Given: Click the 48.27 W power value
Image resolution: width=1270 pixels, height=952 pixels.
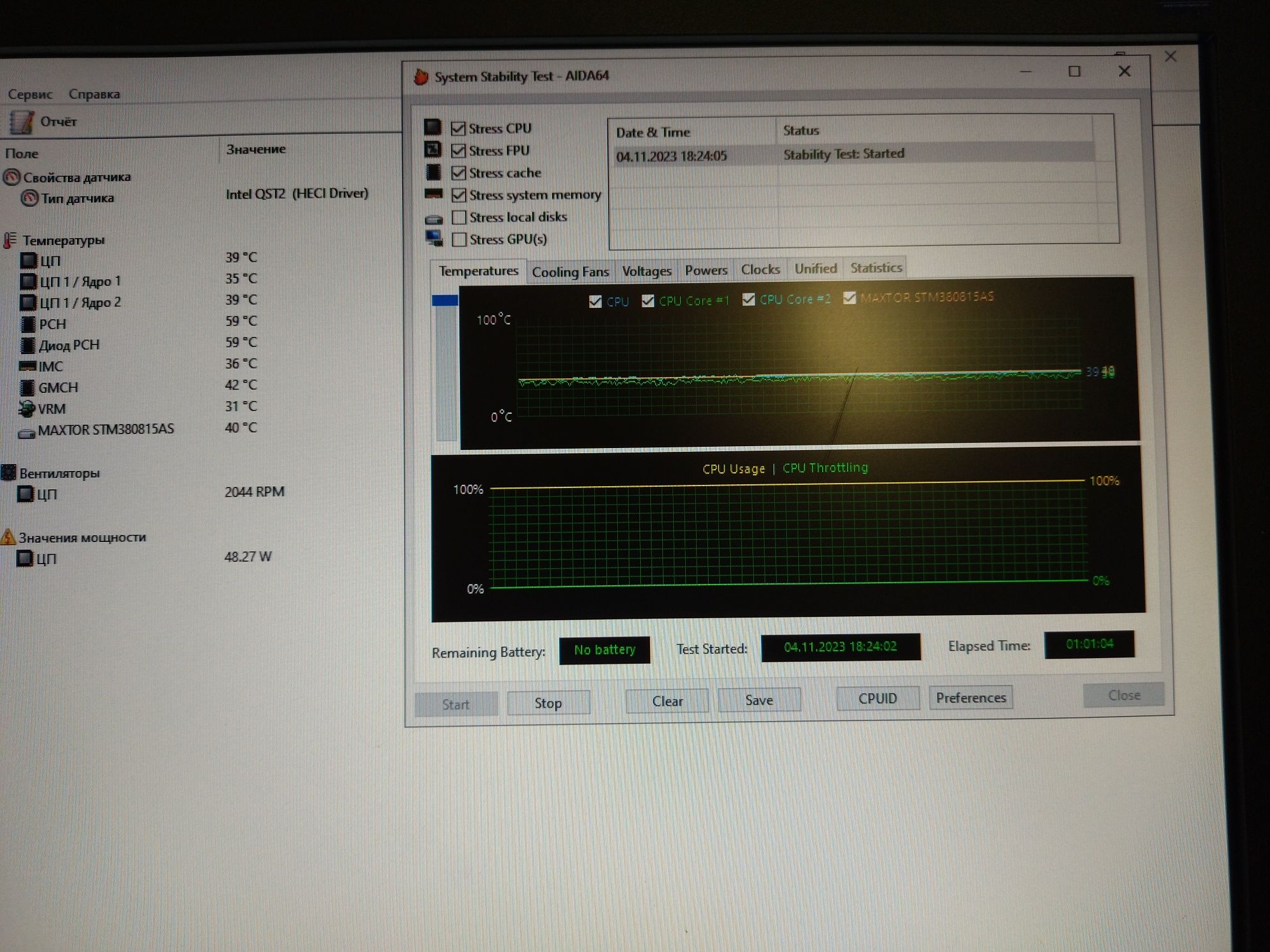Looking at the screenshot, I should coord(248,557).
